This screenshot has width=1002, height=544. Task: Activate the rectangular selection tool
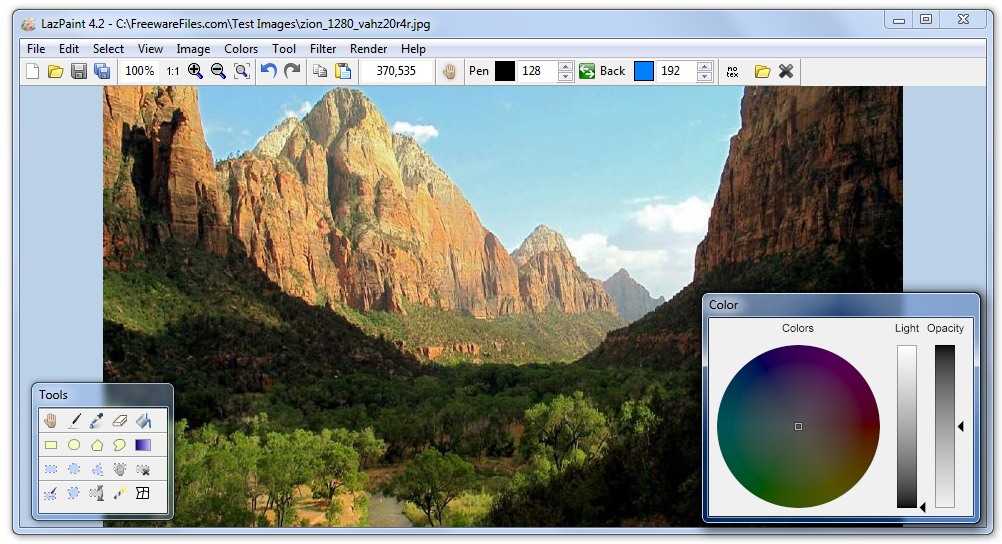(50, 469)
